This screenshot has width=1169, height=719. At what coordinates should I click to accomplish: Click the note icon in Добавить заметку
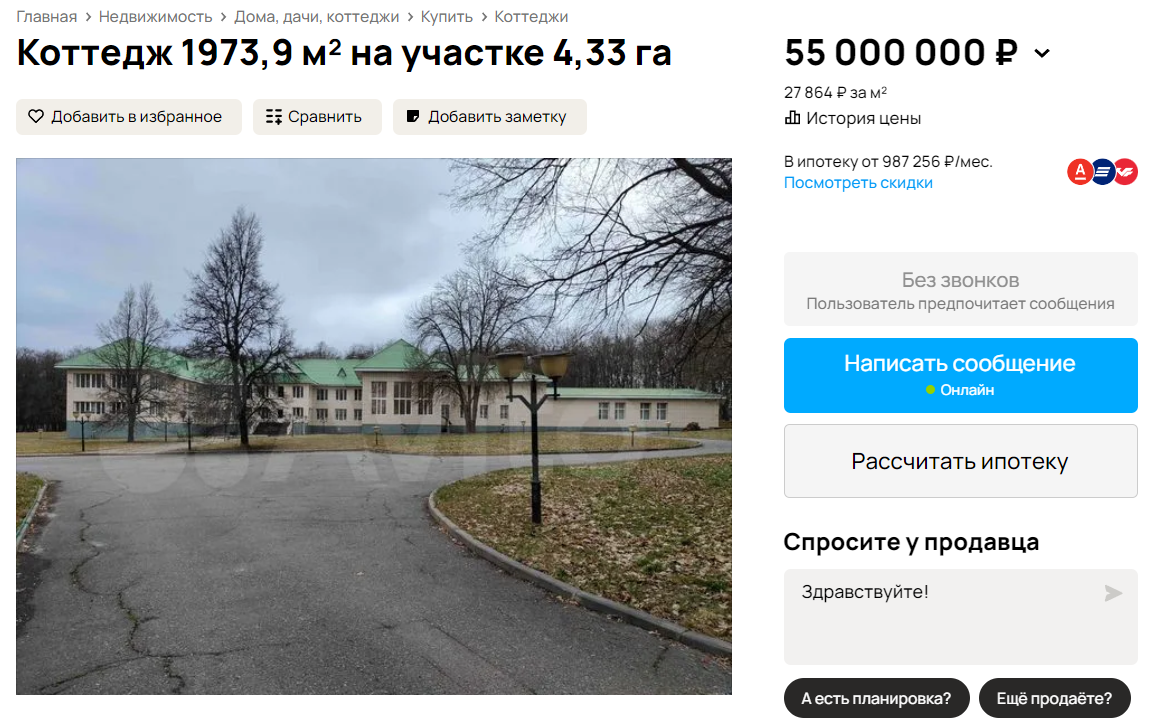(x=412, y=116)
